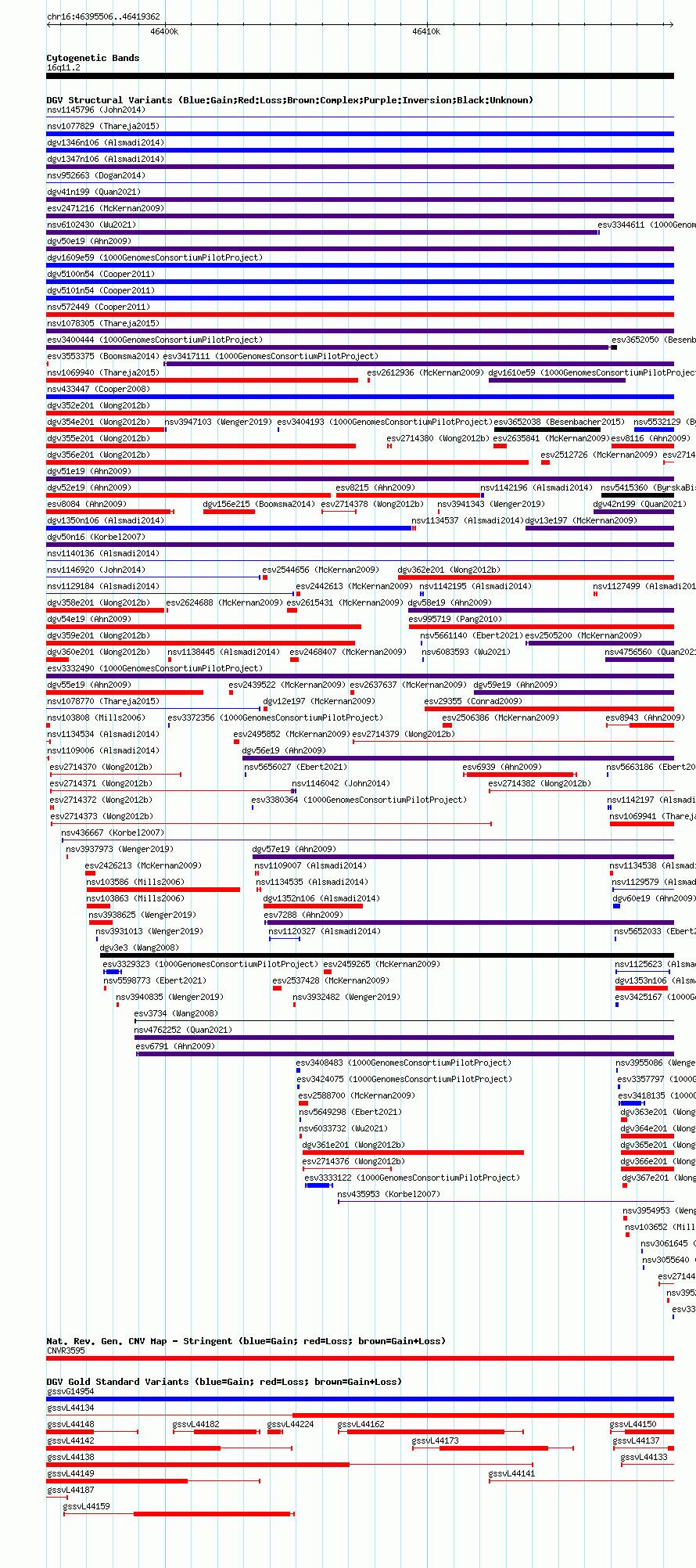This screenshot has width=696, height=1568.
Task: Click esv3332490 variant label
Action: click(x=155, y=668)
